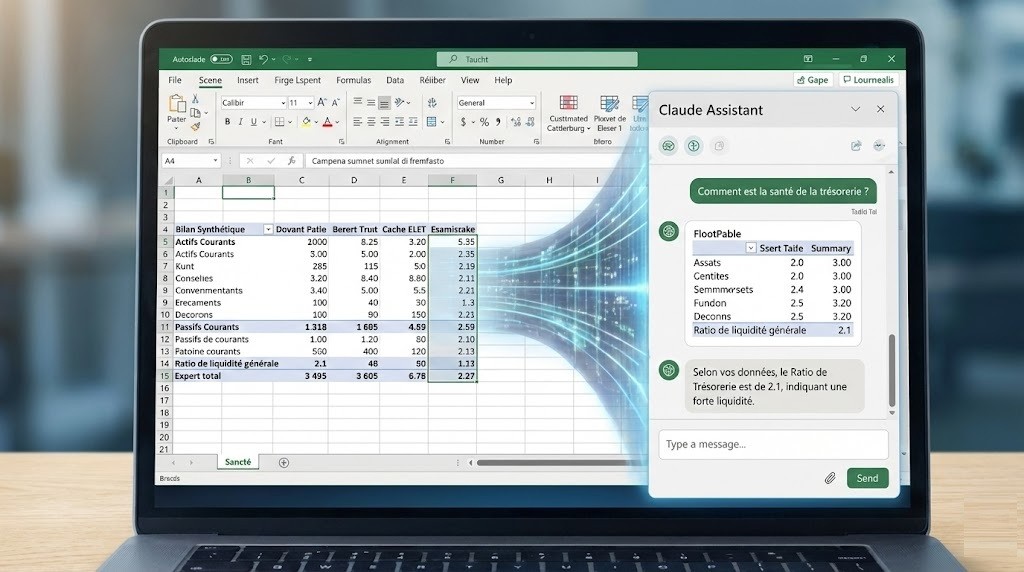This screenshot has height=572, width=1024.
Task: Switch to the Formulas ribbon tab
Action: [353, 80]
